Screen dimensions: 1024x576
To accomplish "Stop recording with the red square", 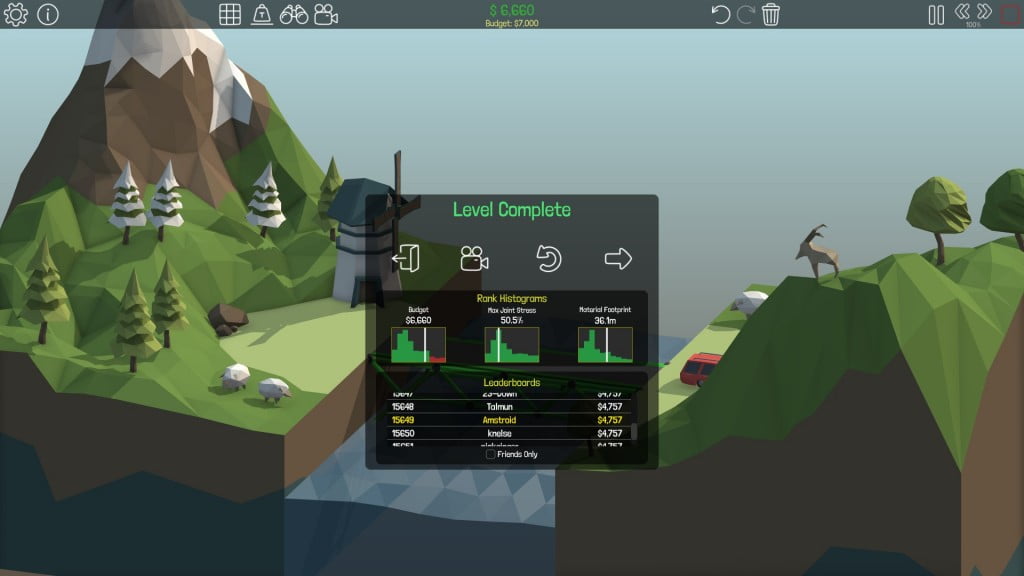I will [x=1013, y=14].
